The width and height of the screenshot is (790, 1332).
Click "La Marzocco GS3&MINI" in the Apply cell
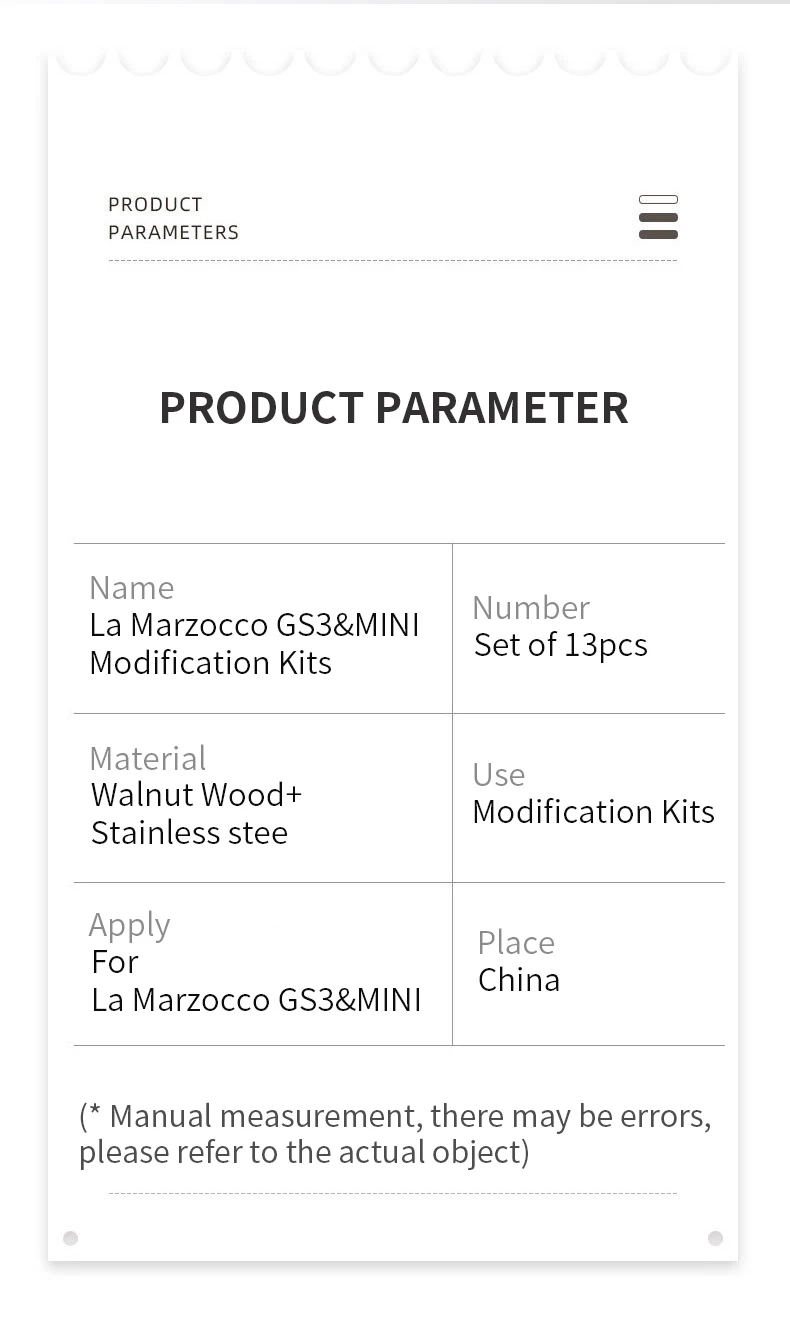256,999
